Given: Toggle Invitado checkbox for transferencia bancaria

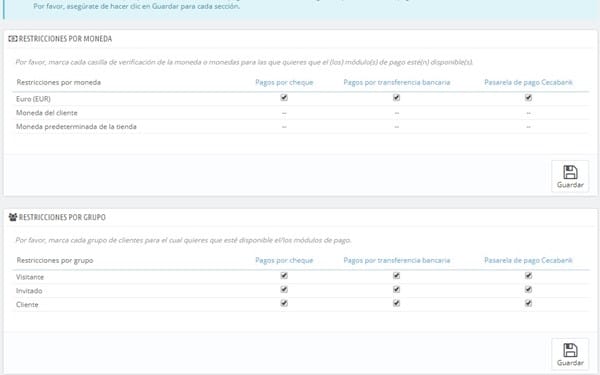Looking at the screenshot, I should pos(396,289).
